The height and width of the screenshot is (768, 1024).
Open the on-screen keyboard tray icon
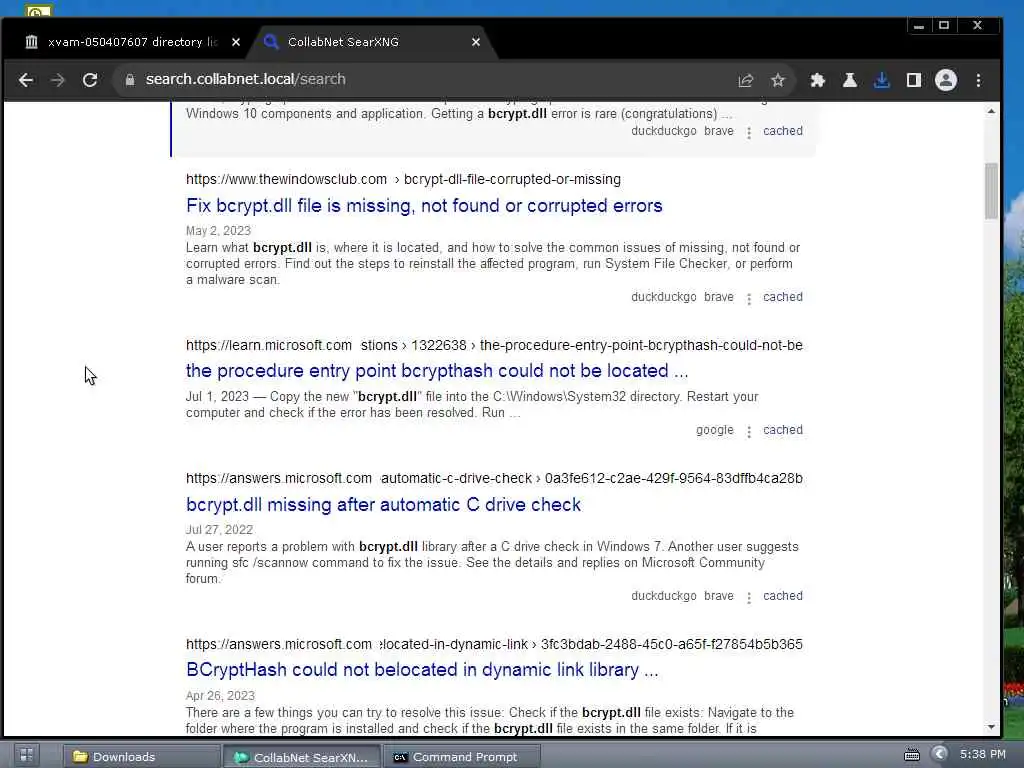tap(912, 755)
